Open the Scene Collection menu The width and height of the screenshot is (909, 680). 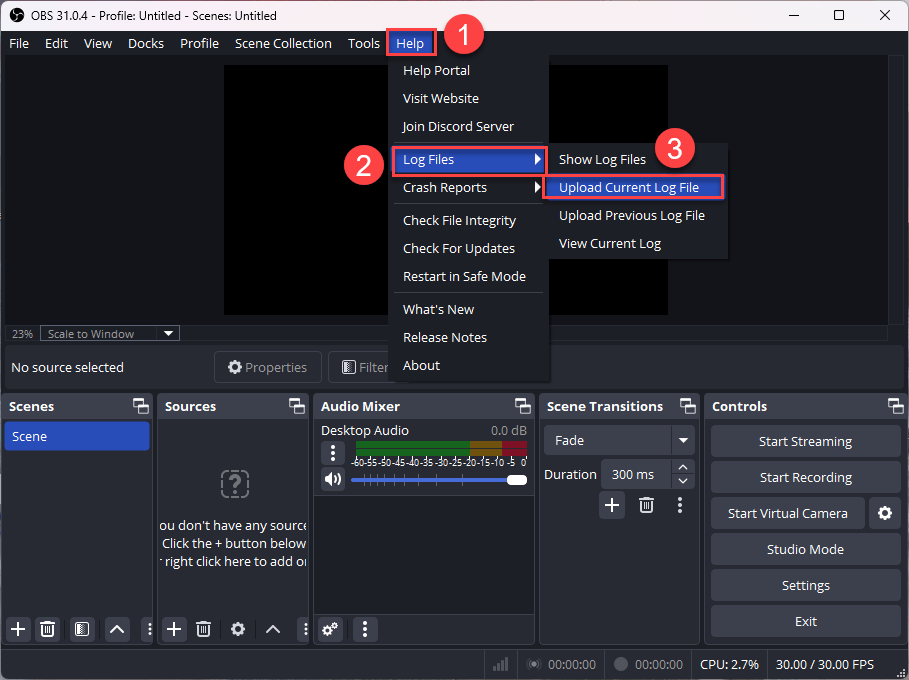tap(283, 43)
